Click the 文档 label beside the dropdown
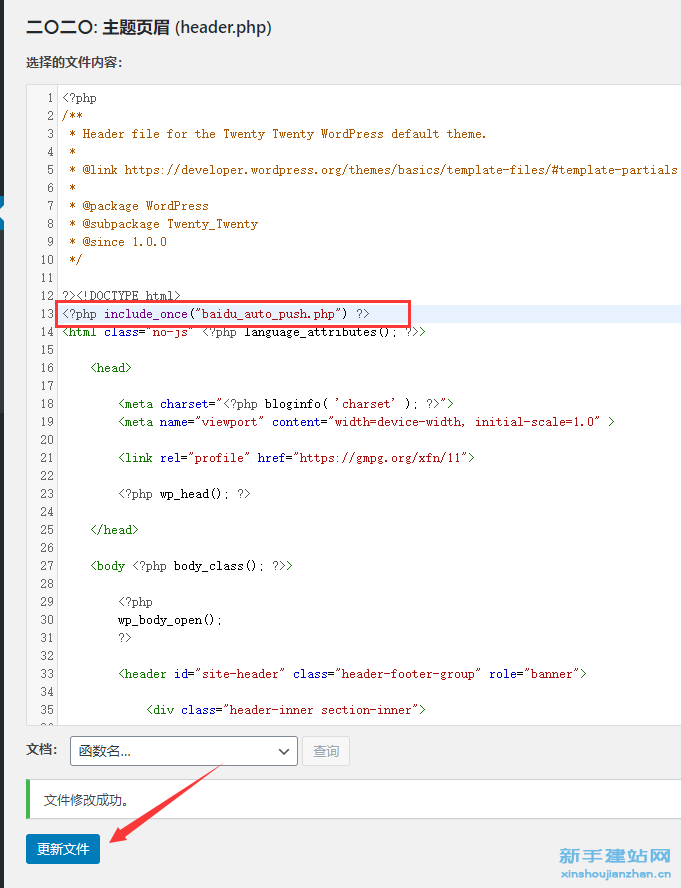The width and height of the screenshot is (681, 888). point(42,750)
